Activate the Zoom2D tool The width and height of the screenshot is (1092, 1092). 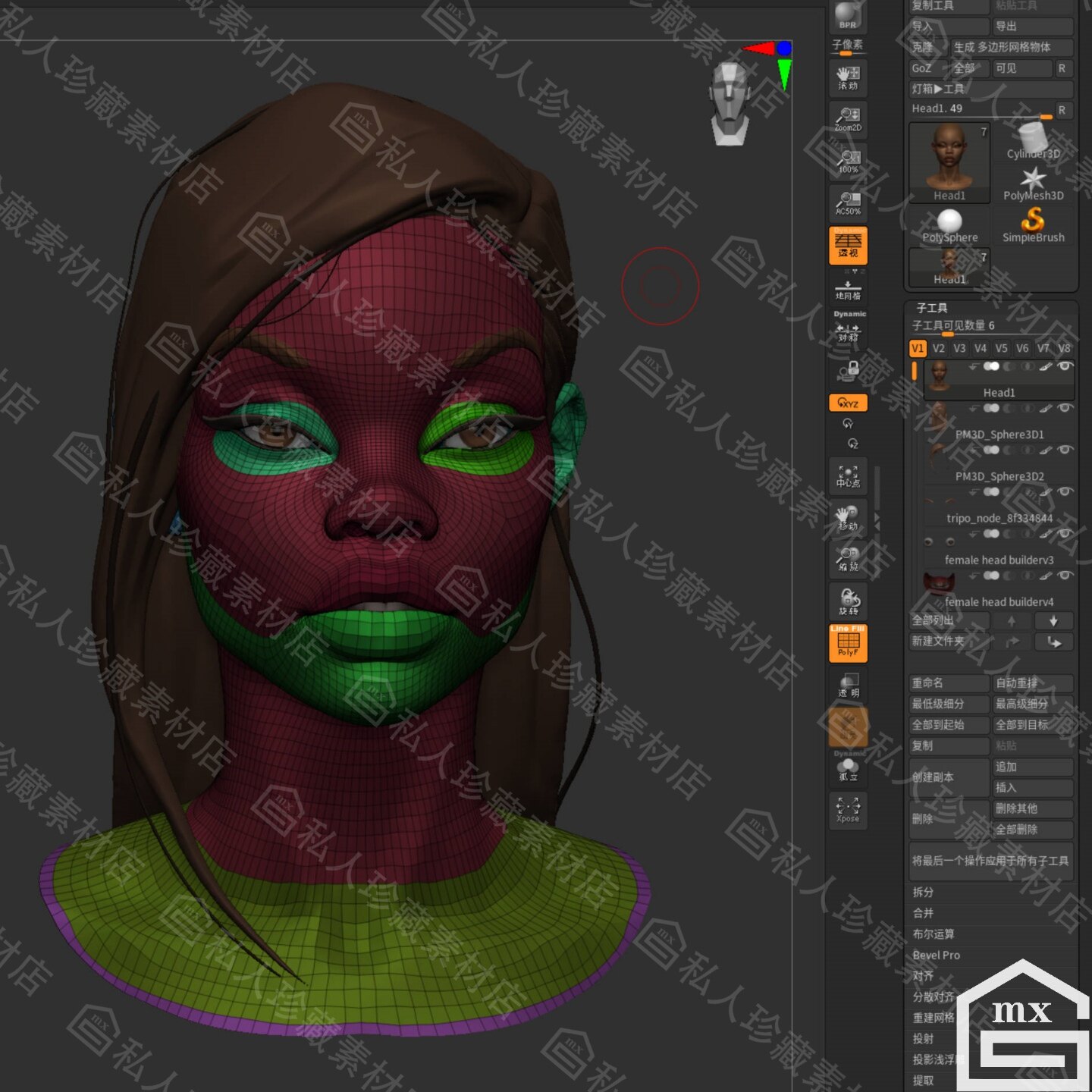tap(848, 119)
